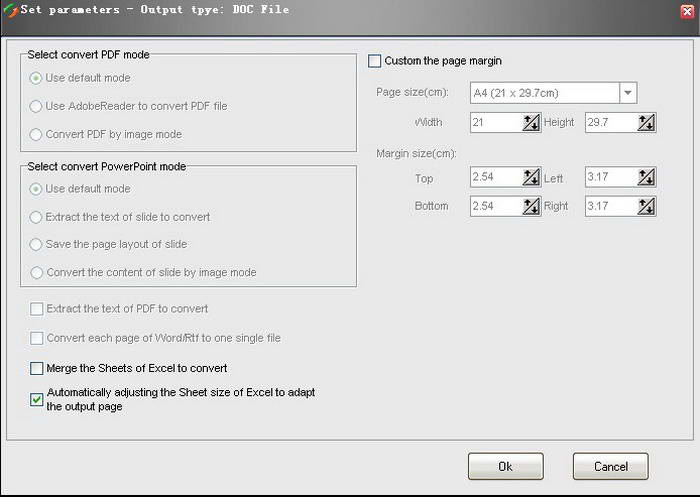This screenshot has width=700, height=497.
Task: Click the Width spinner arrows
Action: tap(531, 122)
